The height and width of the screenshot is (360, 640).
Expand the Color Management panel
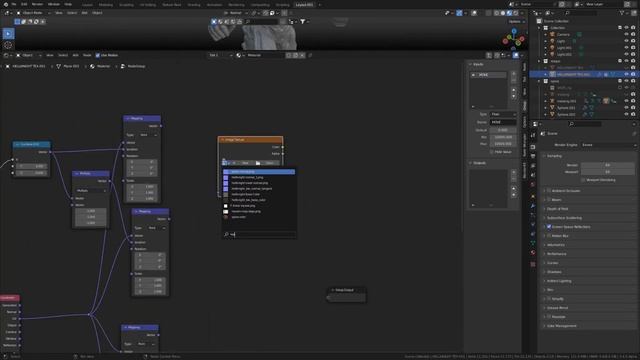pyautogui.click(x=562, y=326)
